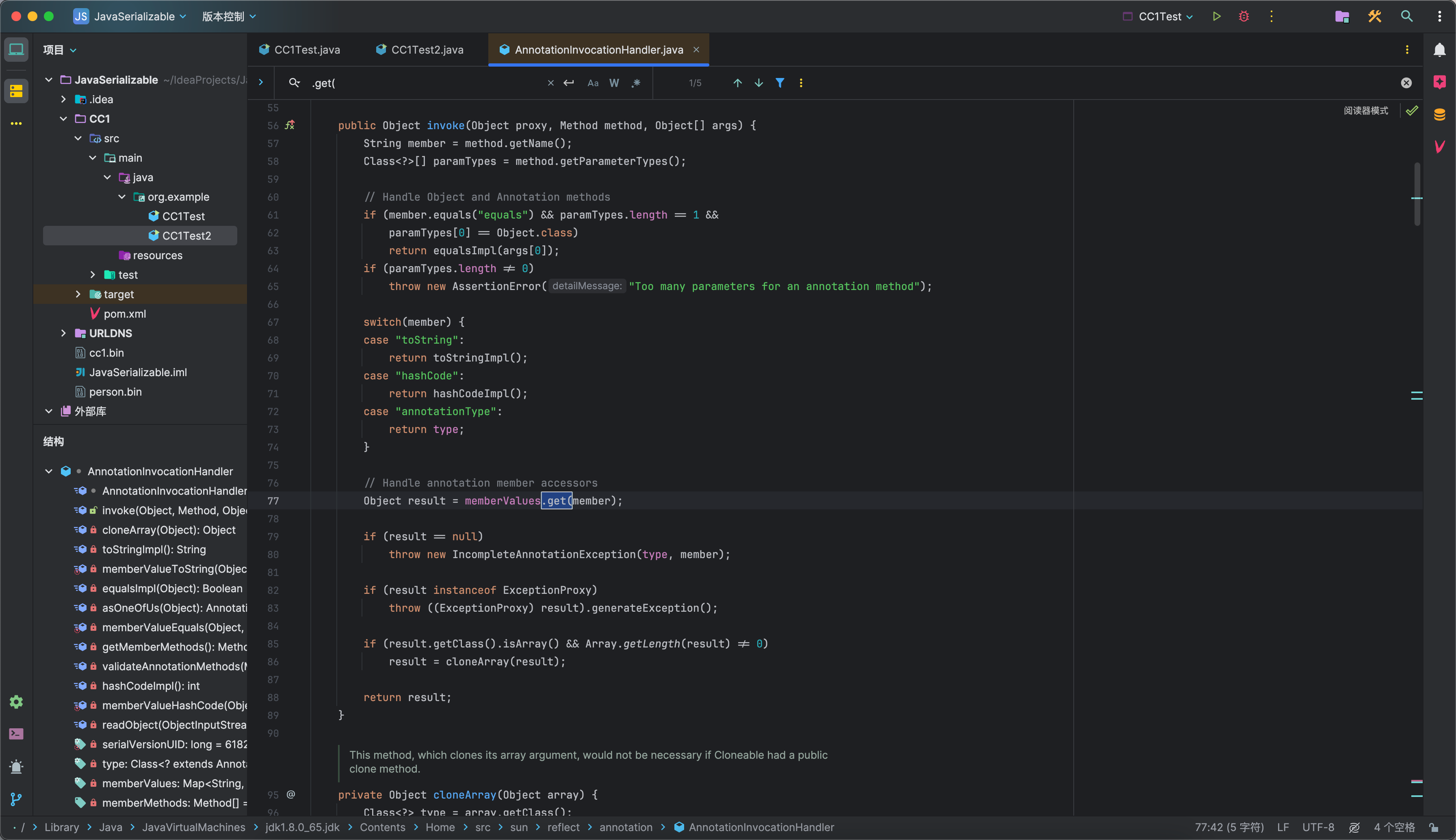Image resolution: width=1456 pixels, height=840 pixels.
Task: Expand the target folder
Action: tap(78, 294)
